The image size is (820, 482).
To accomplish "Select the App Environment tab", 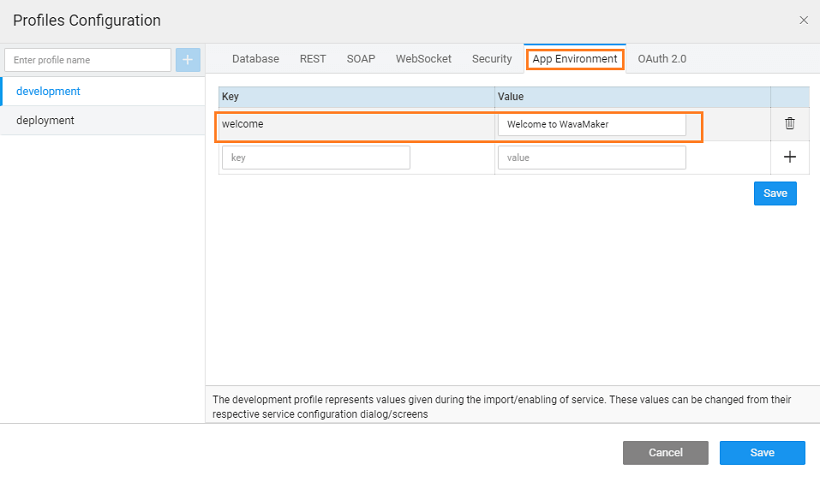I will tap(575, 59).
